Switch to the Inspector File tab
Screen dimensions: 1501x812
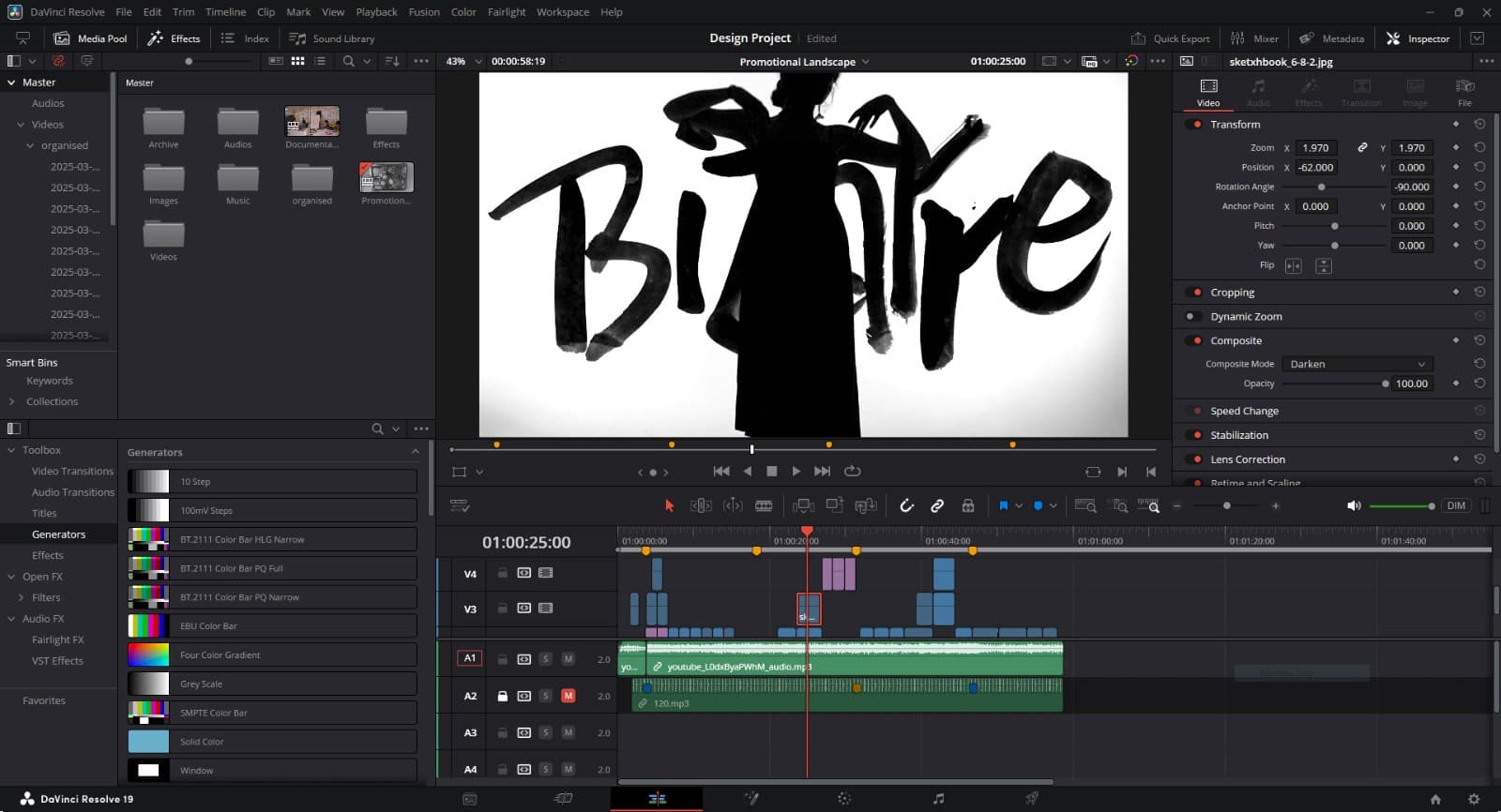1464,92
